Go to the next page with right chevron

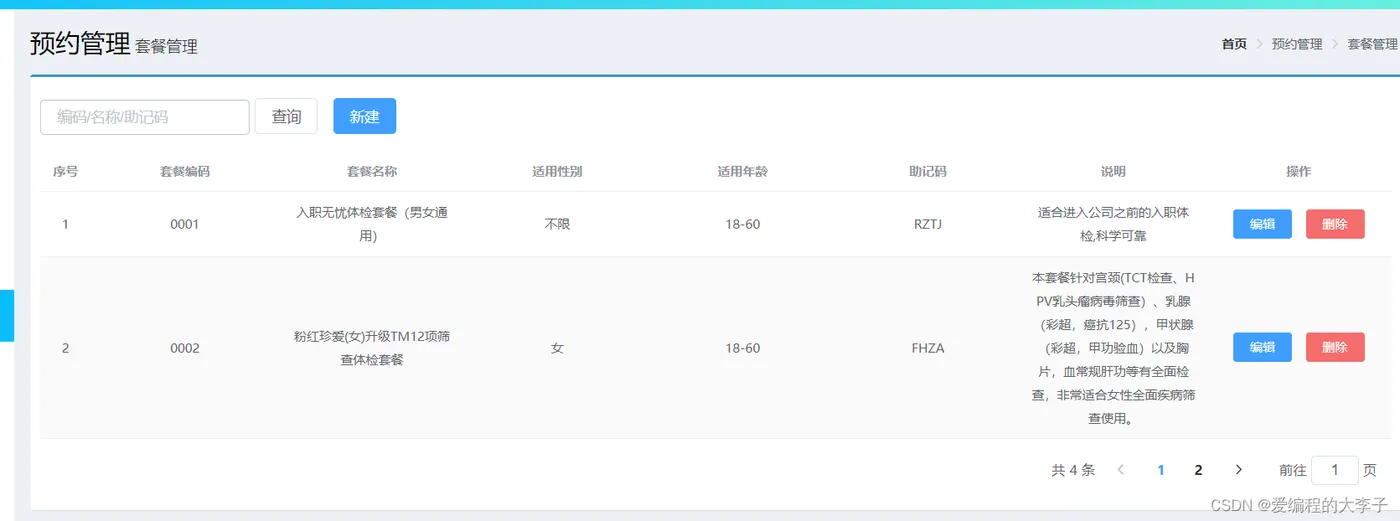(1239, 470)
